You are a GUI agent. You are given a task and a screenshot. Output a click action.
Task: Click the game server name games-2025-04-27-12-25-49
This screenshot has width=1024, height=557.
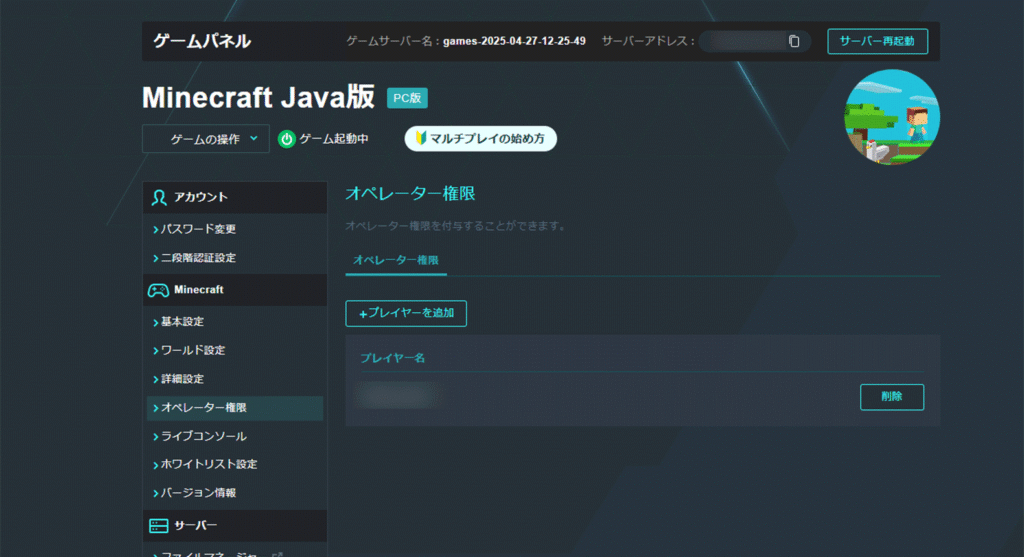pyautogui.click(x=514, y=41)
